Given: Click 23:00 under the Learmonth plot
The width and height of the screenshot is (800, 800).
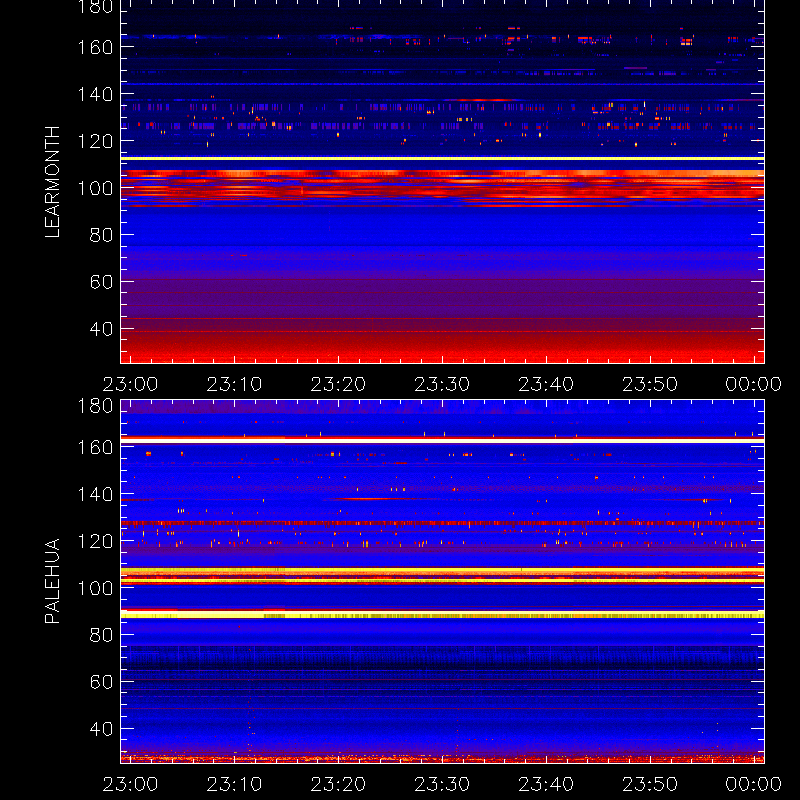Looking at the screenshot, I should tap(130, 384).
